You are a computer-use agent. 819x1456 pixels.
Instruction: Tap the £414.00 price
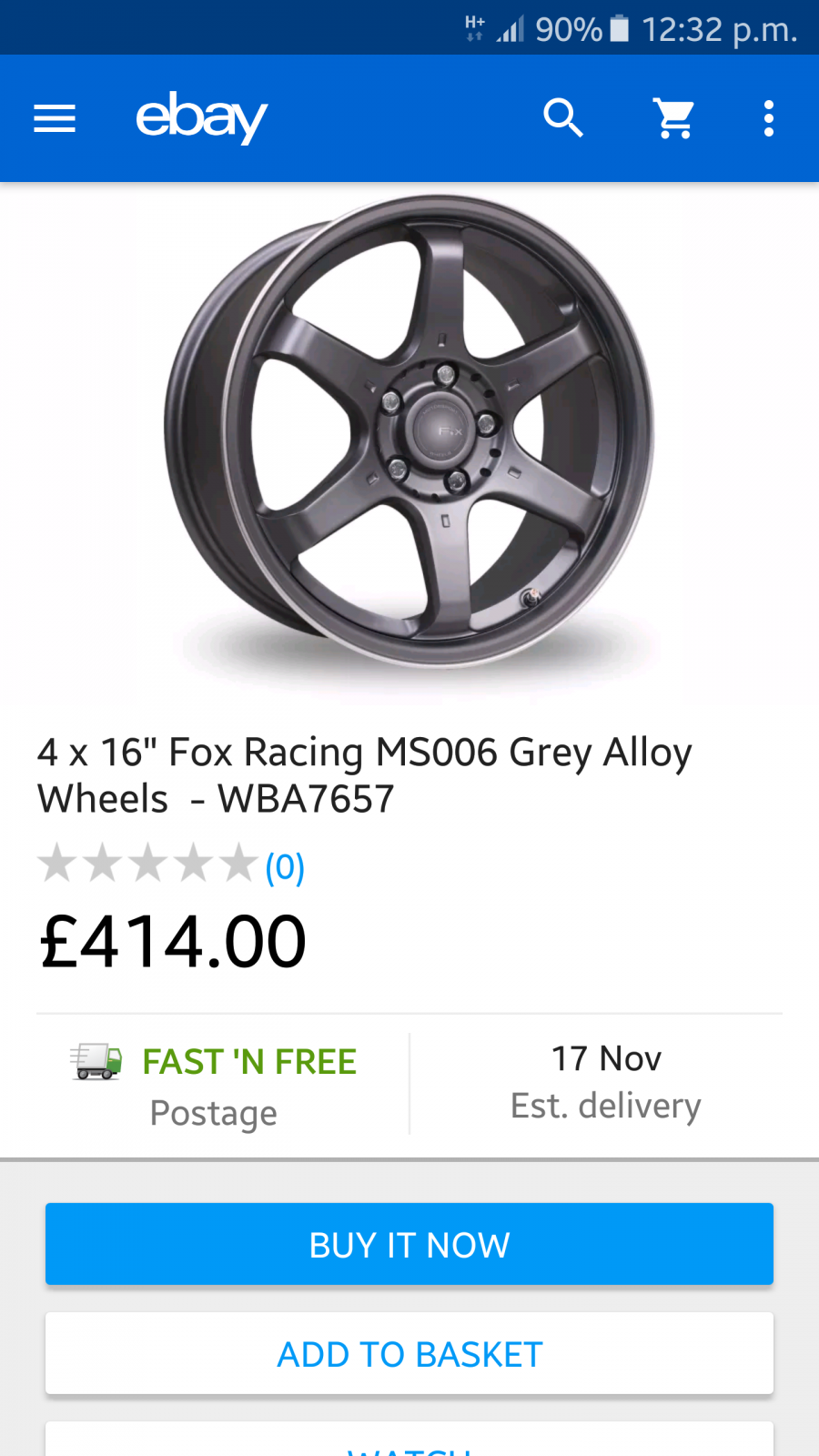pos(173,942)
